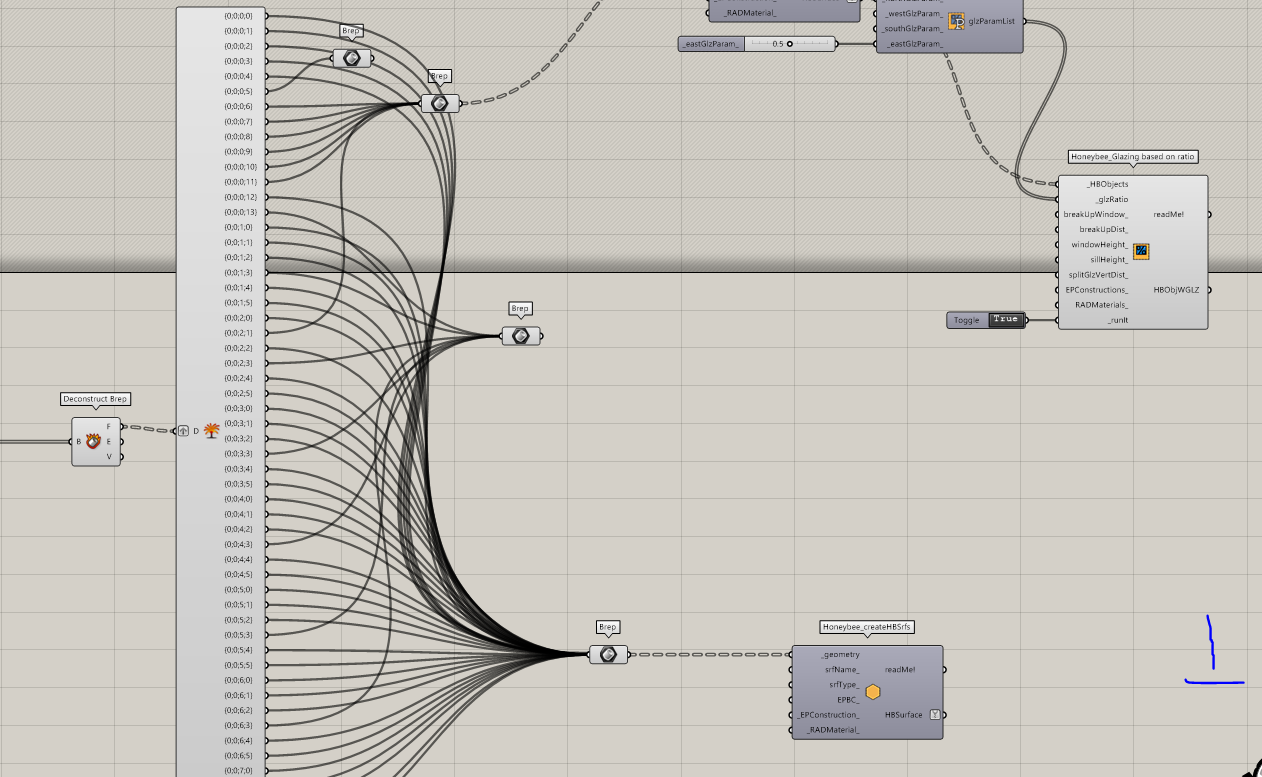Screen dimensions: 1262x777
Task: Click the breakUpDist_ input
Action: click(x=1103, y=229)
